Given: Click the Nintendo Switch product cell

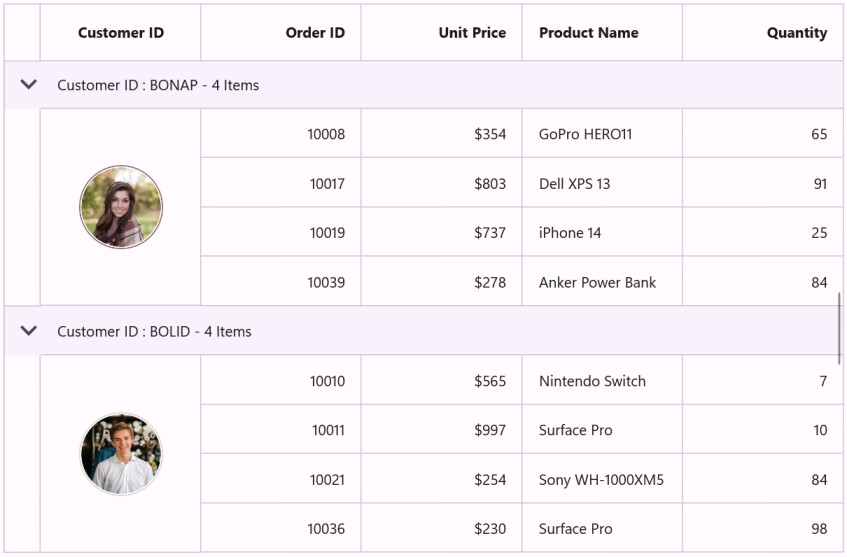Looking at the screenshot, I should tap(592, 381).
